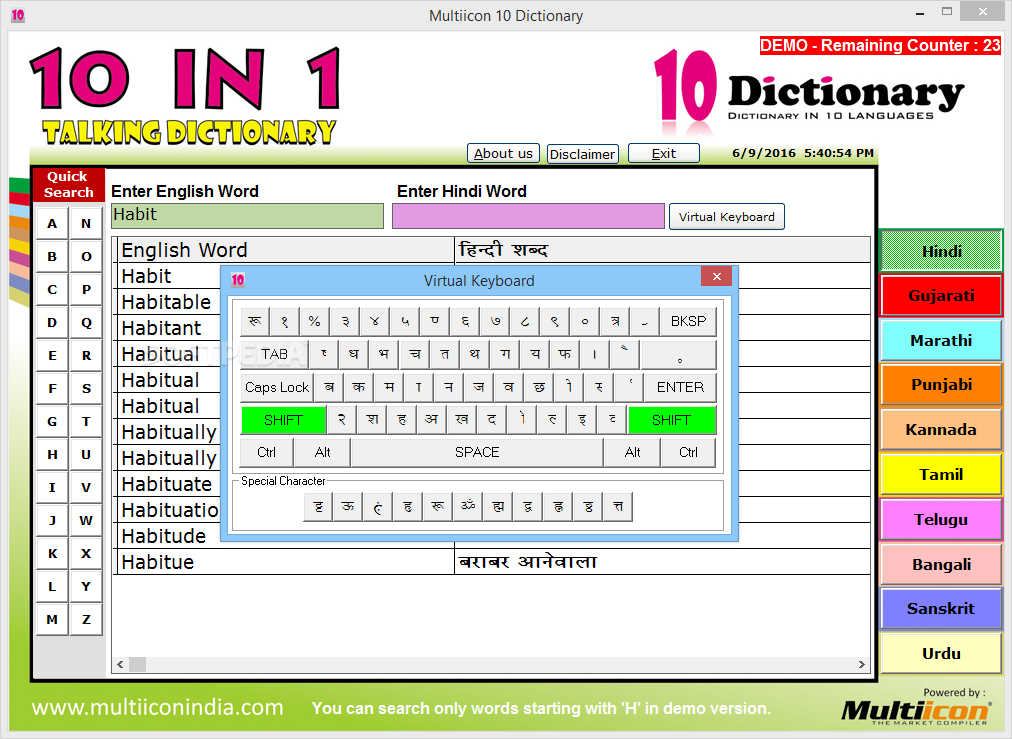Close the Virtual Keyboard window
The image size is (1012, 739).
(x=716, y=276)
